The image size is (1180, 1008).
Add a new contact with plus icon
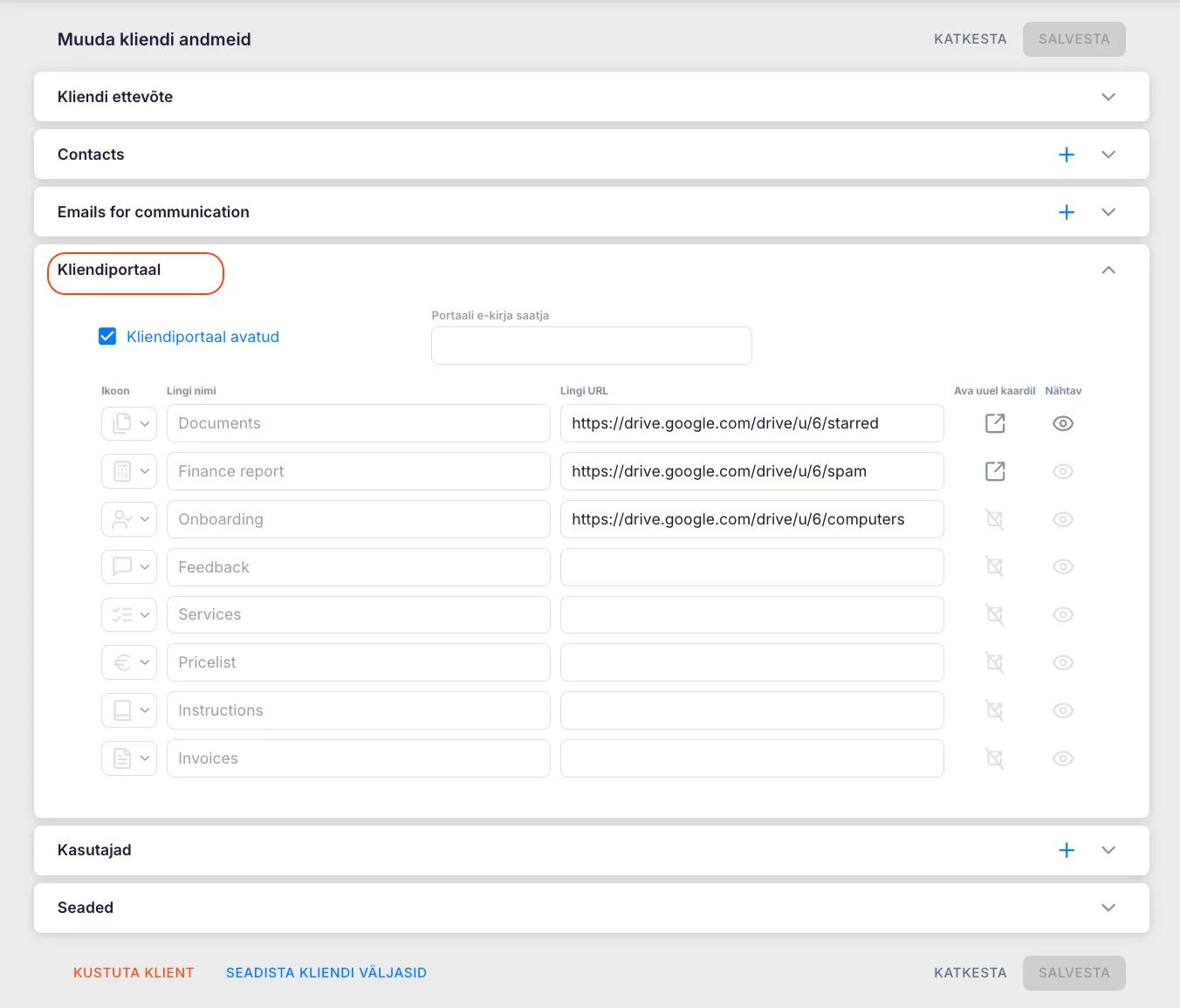click(1066, 154)
